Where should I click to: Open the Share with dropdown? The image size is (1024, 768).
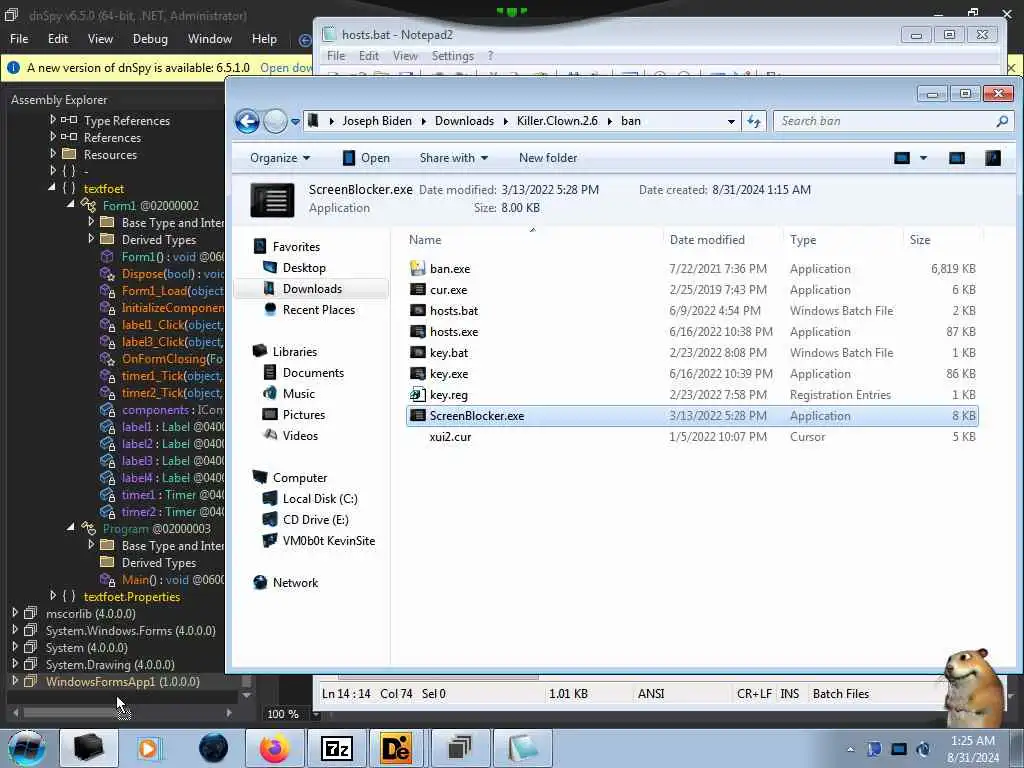(x=454, y=158)
